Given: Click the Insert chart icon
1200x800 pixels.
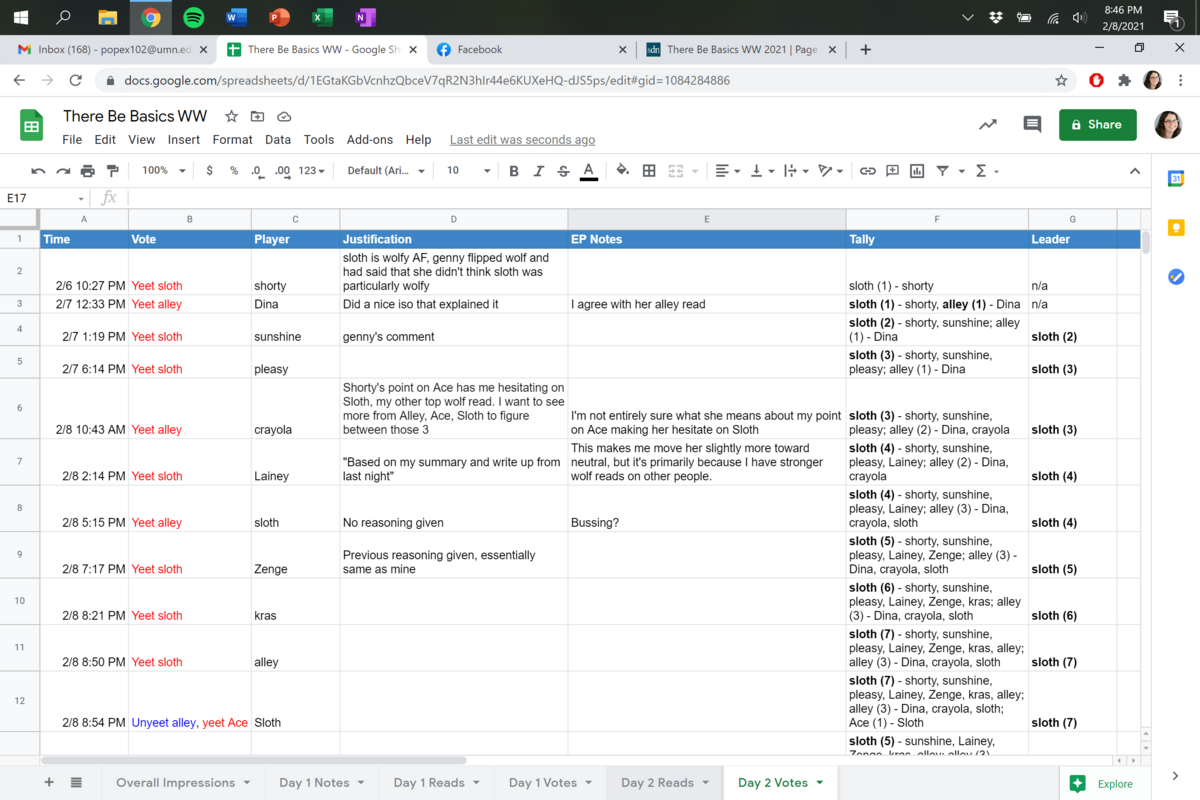Looking at the screenshot, I should [917, 171].
